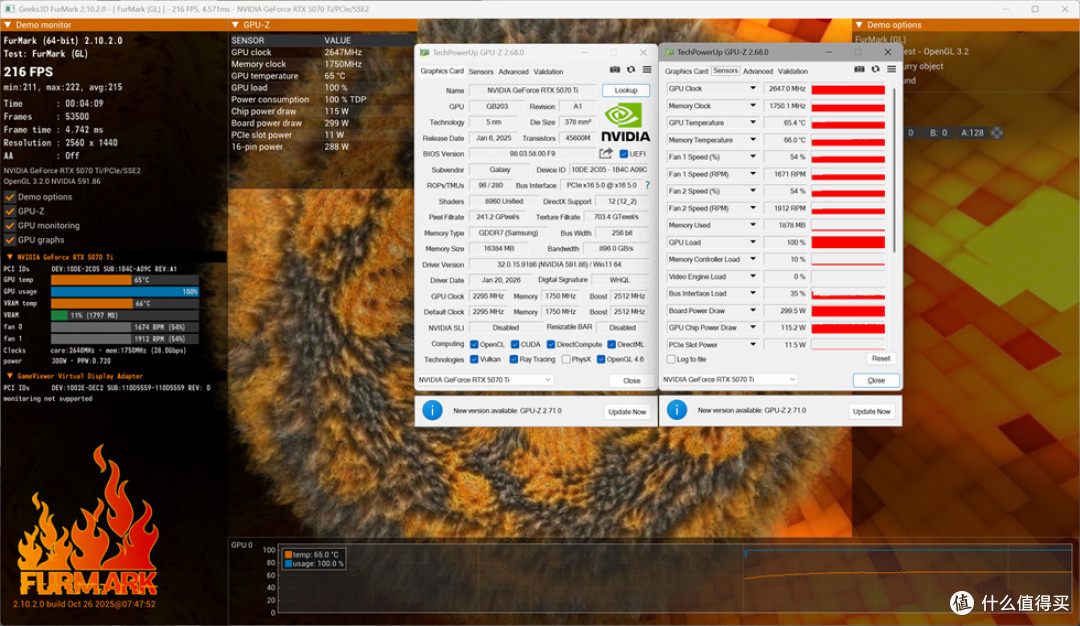The height and width of the screenshot is (626, 1080).
Task: Collapse the Demo options panel
Action: 859,25
